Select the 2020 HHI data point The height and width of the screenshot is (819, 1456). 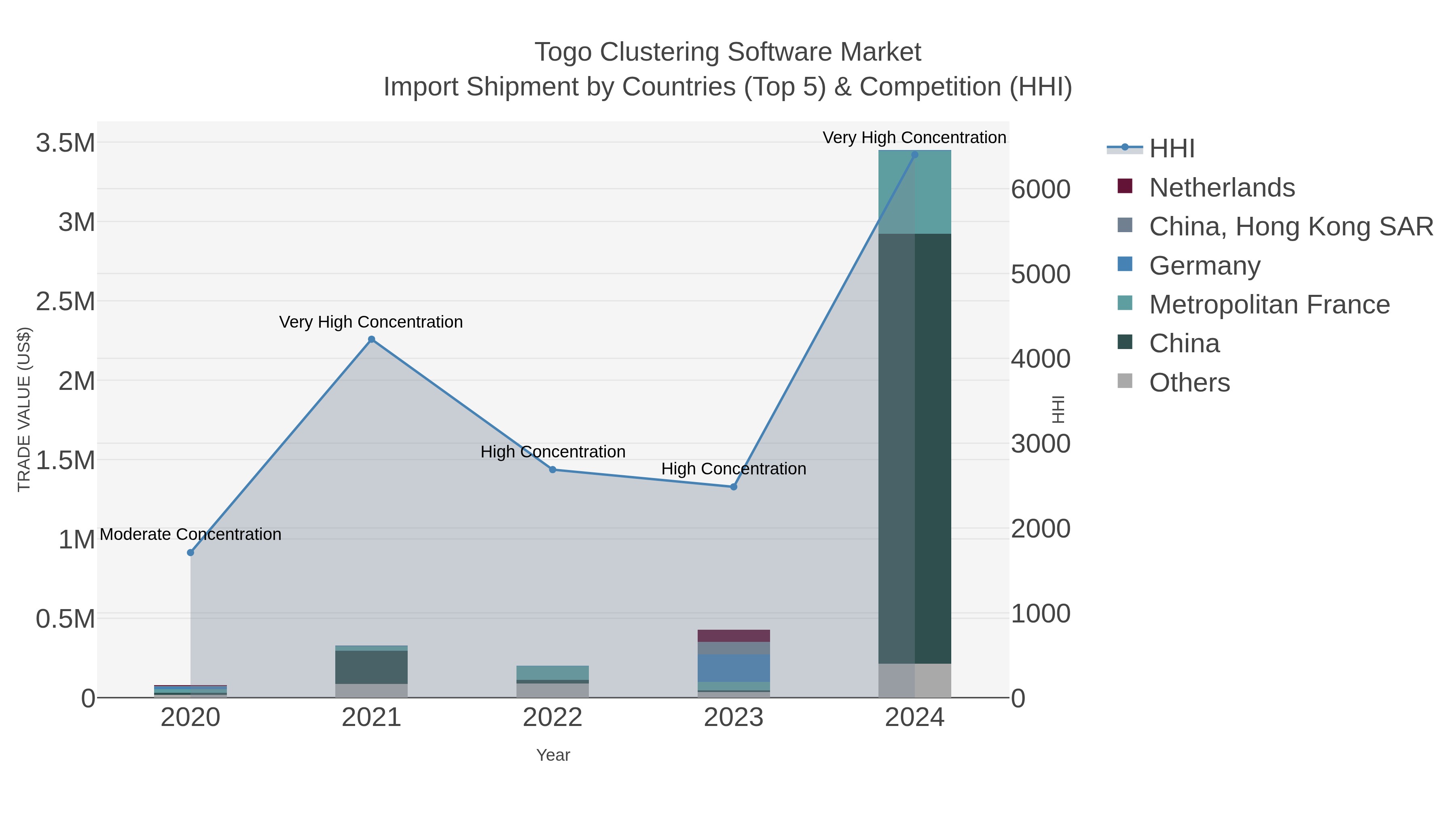tap(190, 552)
